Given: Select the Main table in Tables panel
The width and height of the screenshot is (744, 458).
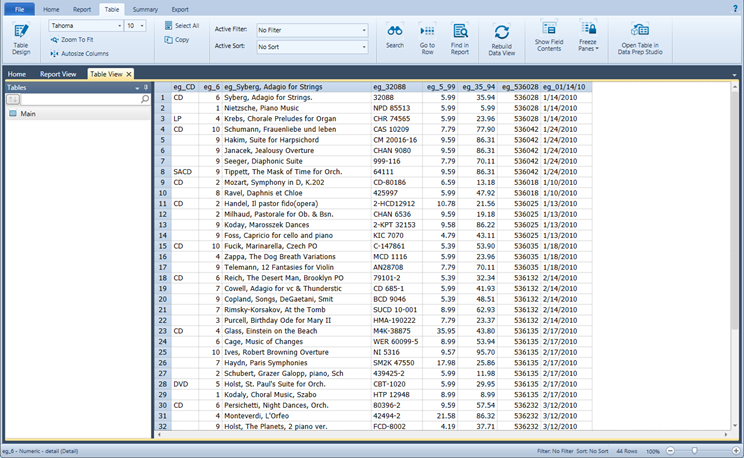Looking at the screenshot, I should tap(28, 114).
